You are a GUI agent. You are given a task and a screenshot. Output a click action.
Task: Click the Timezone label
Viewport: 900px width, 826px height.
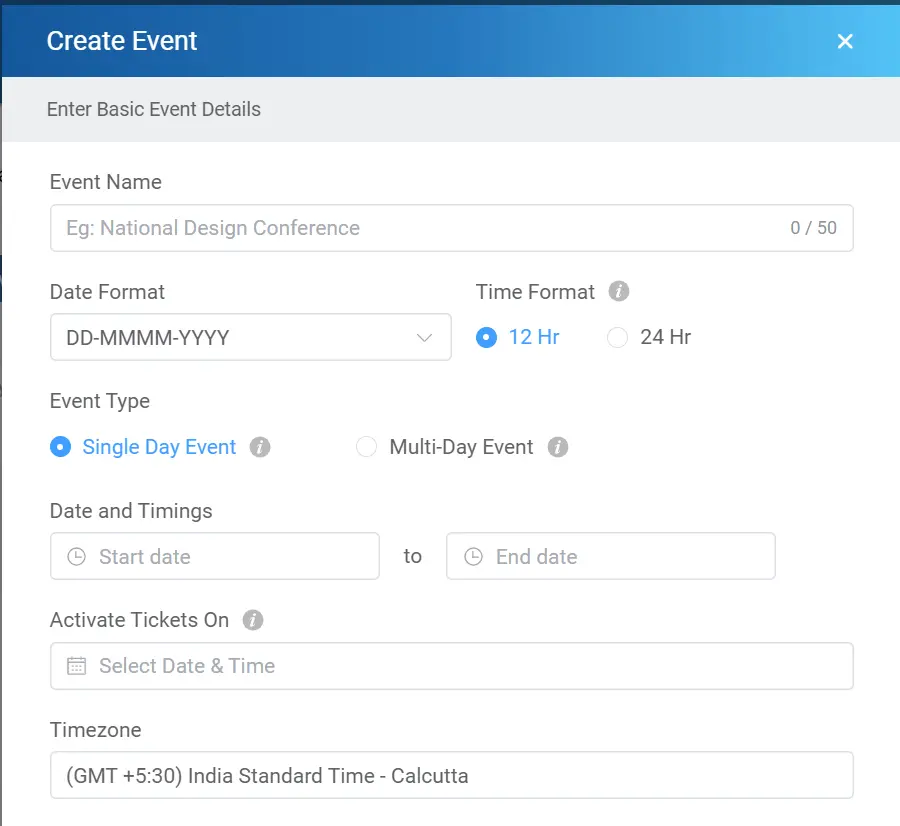pyautogui.click(x=96, y=730)
